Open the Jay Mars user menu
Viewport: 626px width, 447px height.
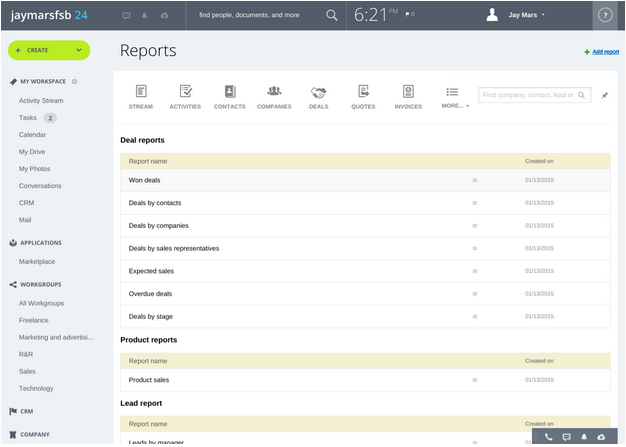[x=526, y=15]
